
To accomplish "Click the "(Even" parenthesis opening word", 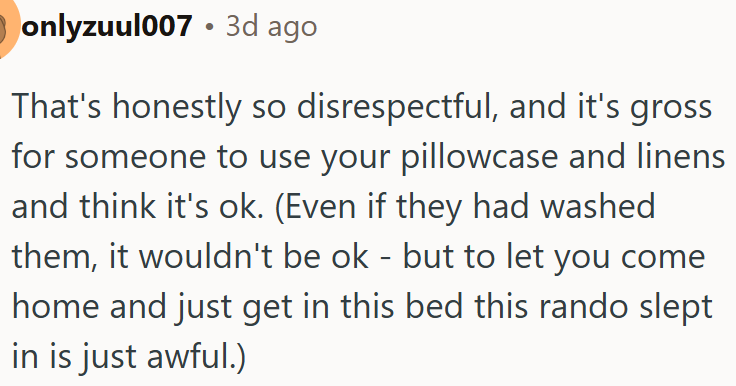I will [315, 207].
